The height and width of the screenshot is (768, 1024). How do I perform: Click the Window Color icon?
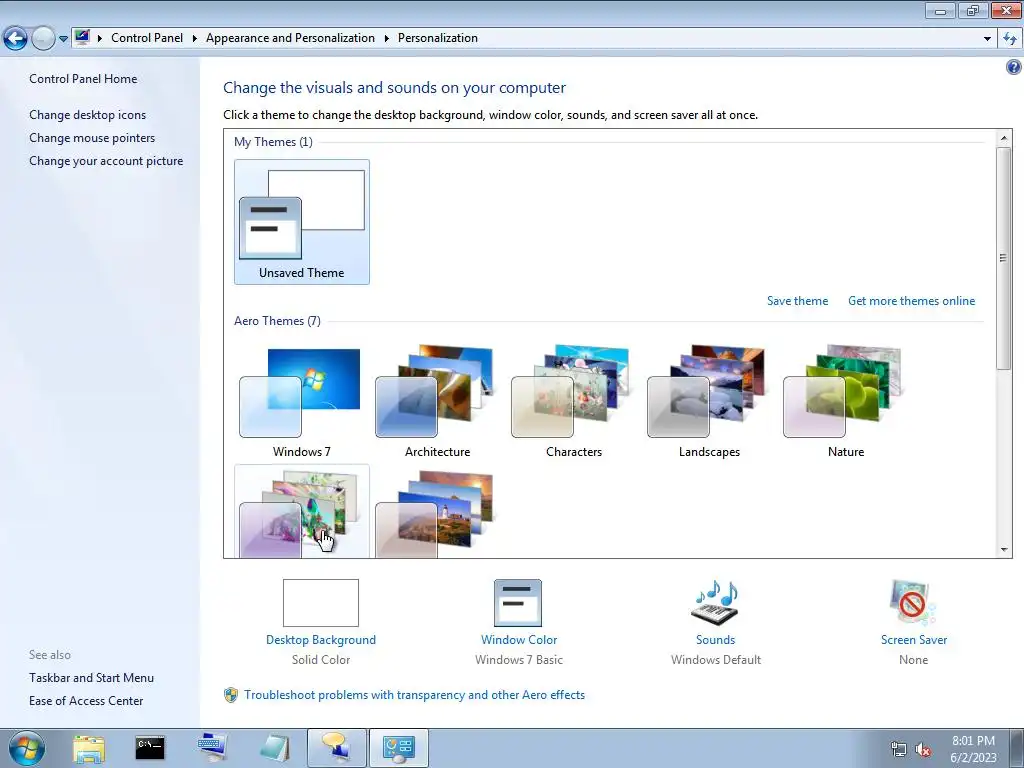518,603
